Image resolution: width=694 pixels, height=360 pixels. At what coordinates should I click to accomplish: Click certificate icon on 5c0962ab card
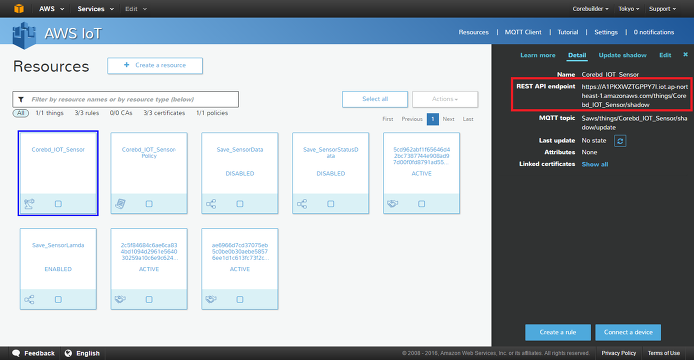[x=393, y=204]
